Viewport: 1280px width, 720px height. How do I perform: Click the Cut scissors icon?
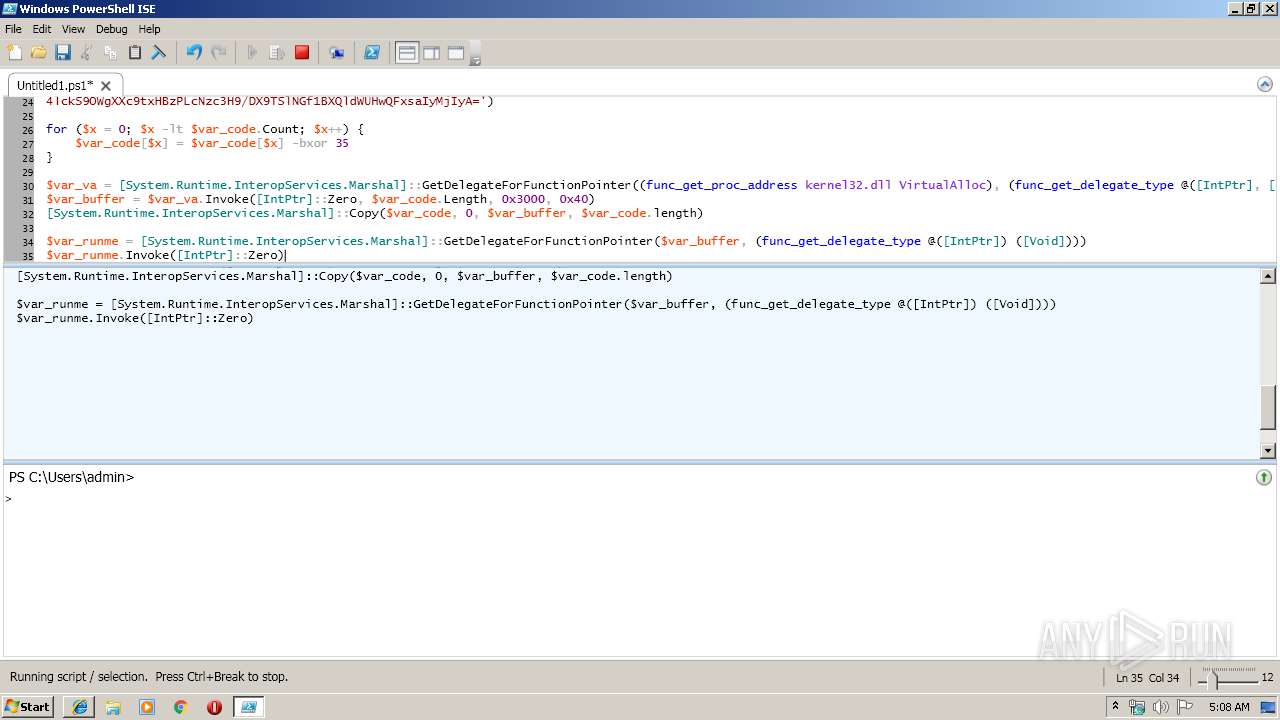tap(86, 53)
